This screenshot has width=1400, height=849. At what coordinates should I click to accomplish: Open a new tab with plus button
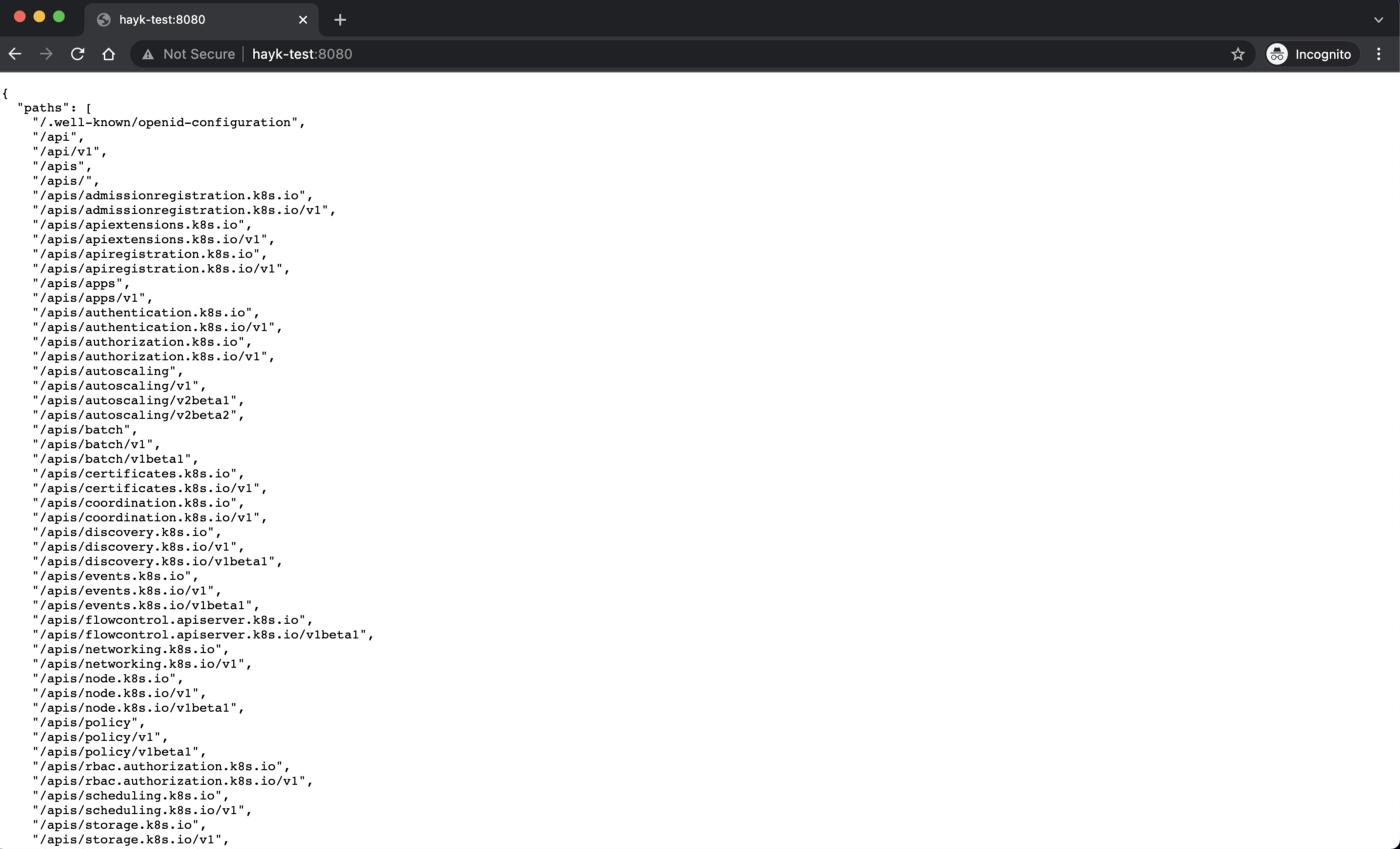[x=340, y=19]
